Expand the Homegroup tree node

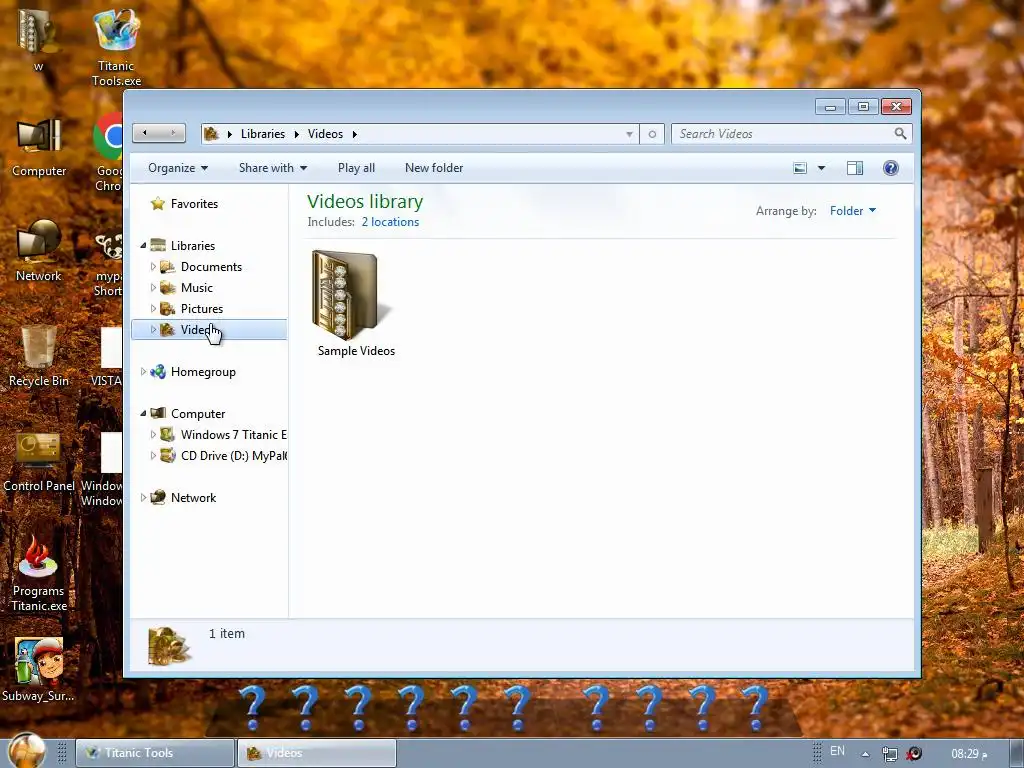(143, 372)
